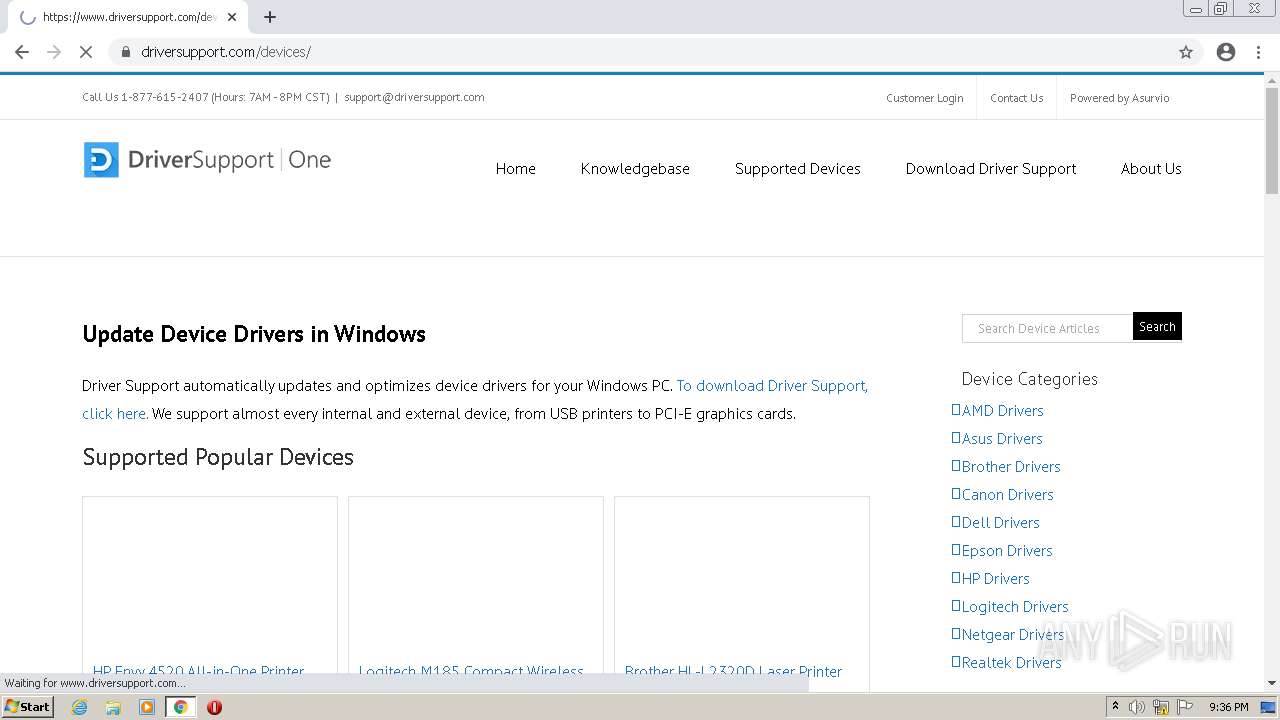
Task: Open the file explorer from the taskbar
Action: pyautogui.click(x=113, y=707)
